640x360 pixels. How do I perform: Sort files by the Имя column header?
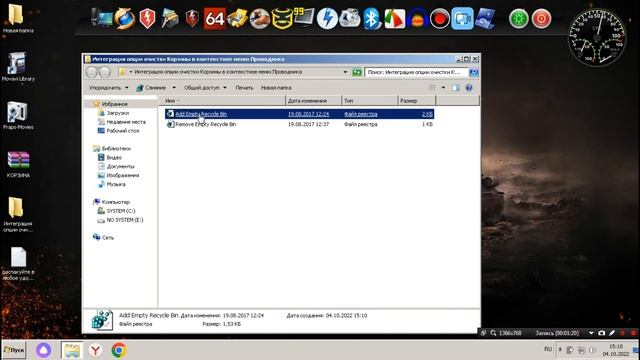coord(222,100)
